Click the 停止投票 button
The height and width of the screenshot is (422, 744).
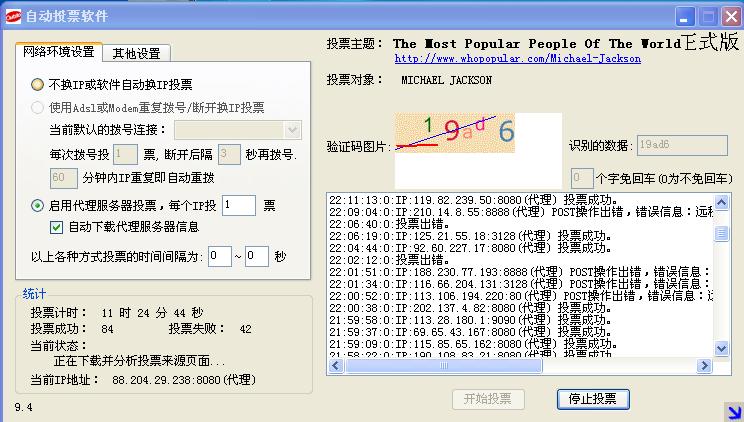593,399
